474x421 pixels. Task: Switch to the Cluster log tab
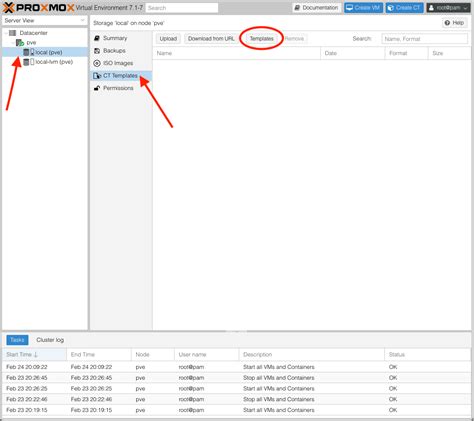click(50, 340)
